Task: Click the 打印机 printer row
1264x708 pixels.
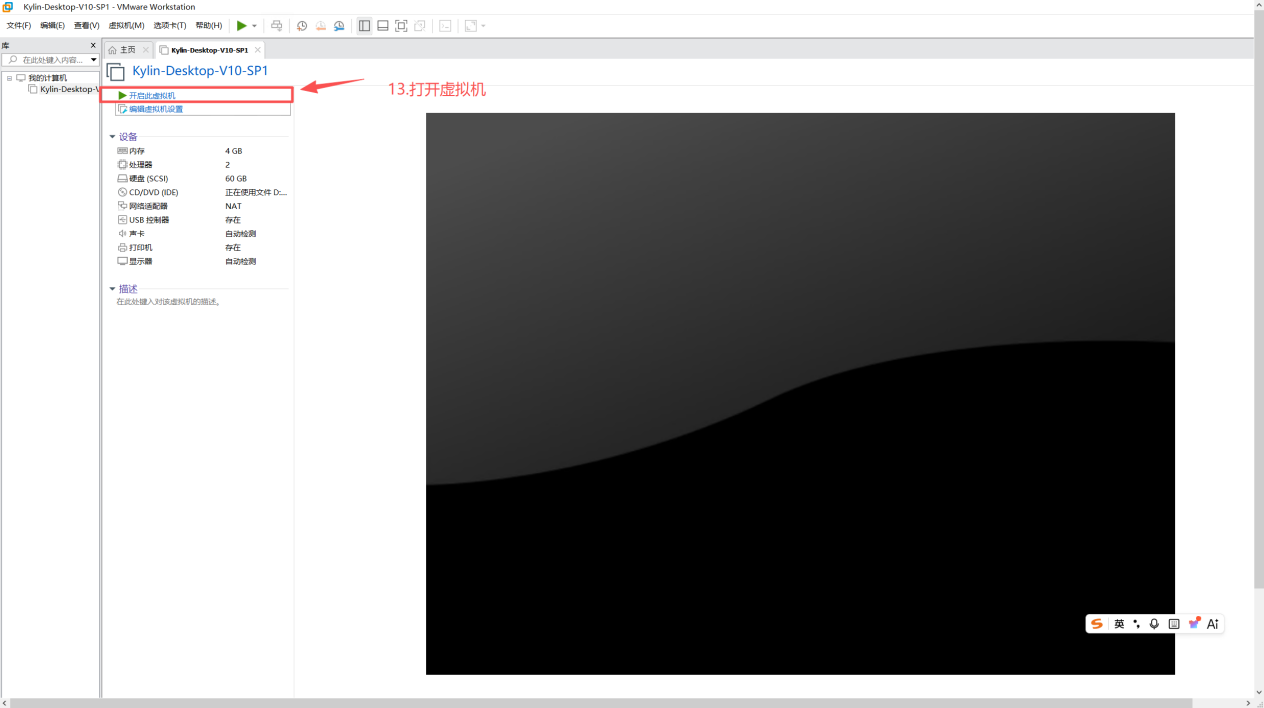Action: pyautogui.click(x=202, y=248)
